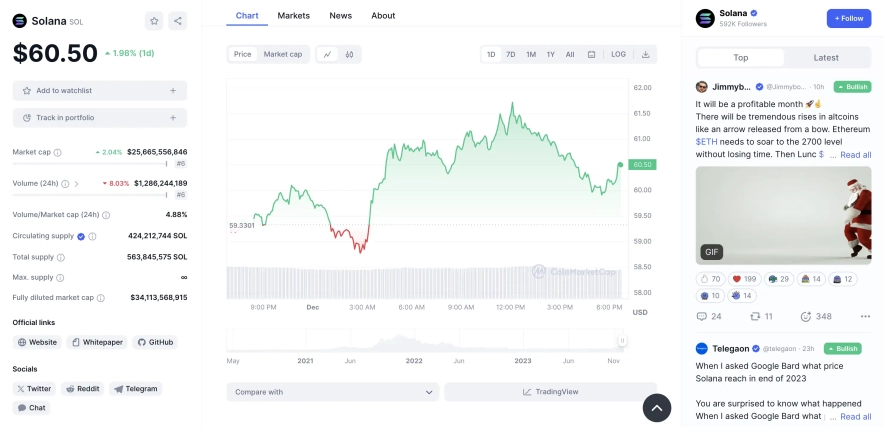This screenshot has height=427, width=884.
Task: Click the Add to watchlist button
Action: coord(99,91)
